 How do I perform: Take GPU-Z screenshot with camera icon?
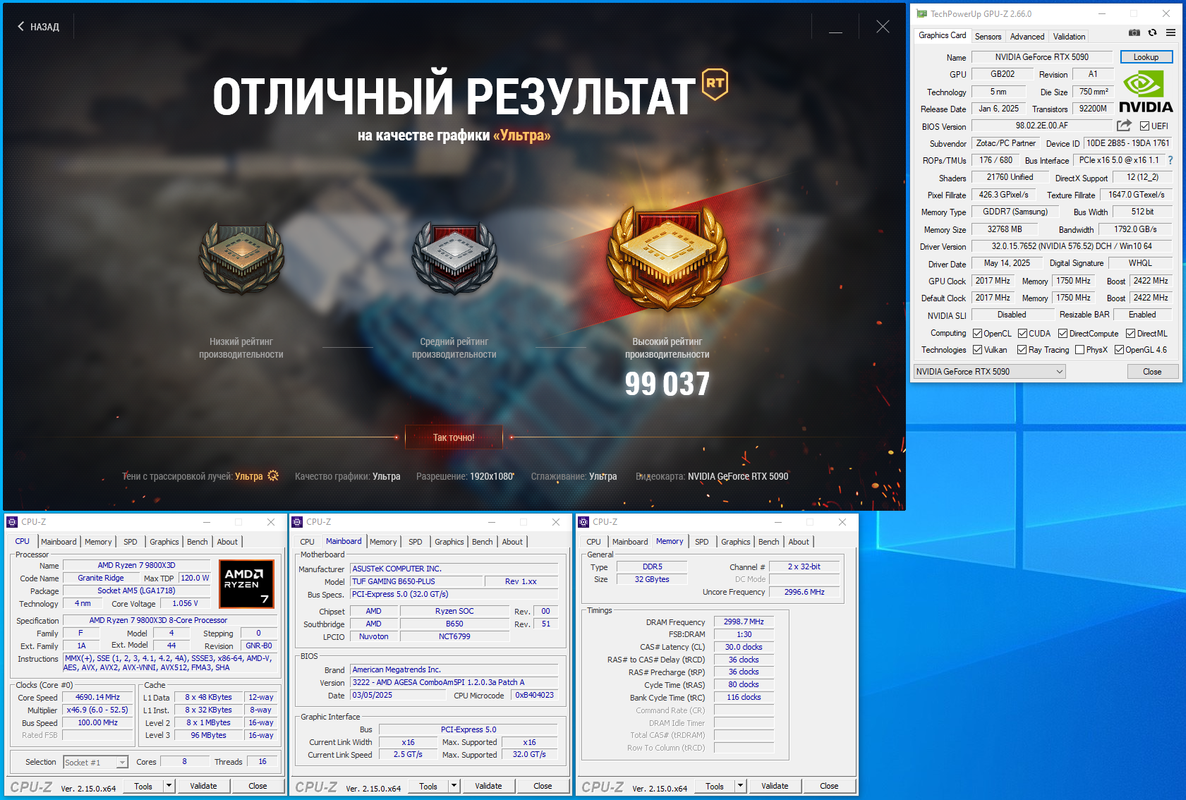click(1134, 33)
